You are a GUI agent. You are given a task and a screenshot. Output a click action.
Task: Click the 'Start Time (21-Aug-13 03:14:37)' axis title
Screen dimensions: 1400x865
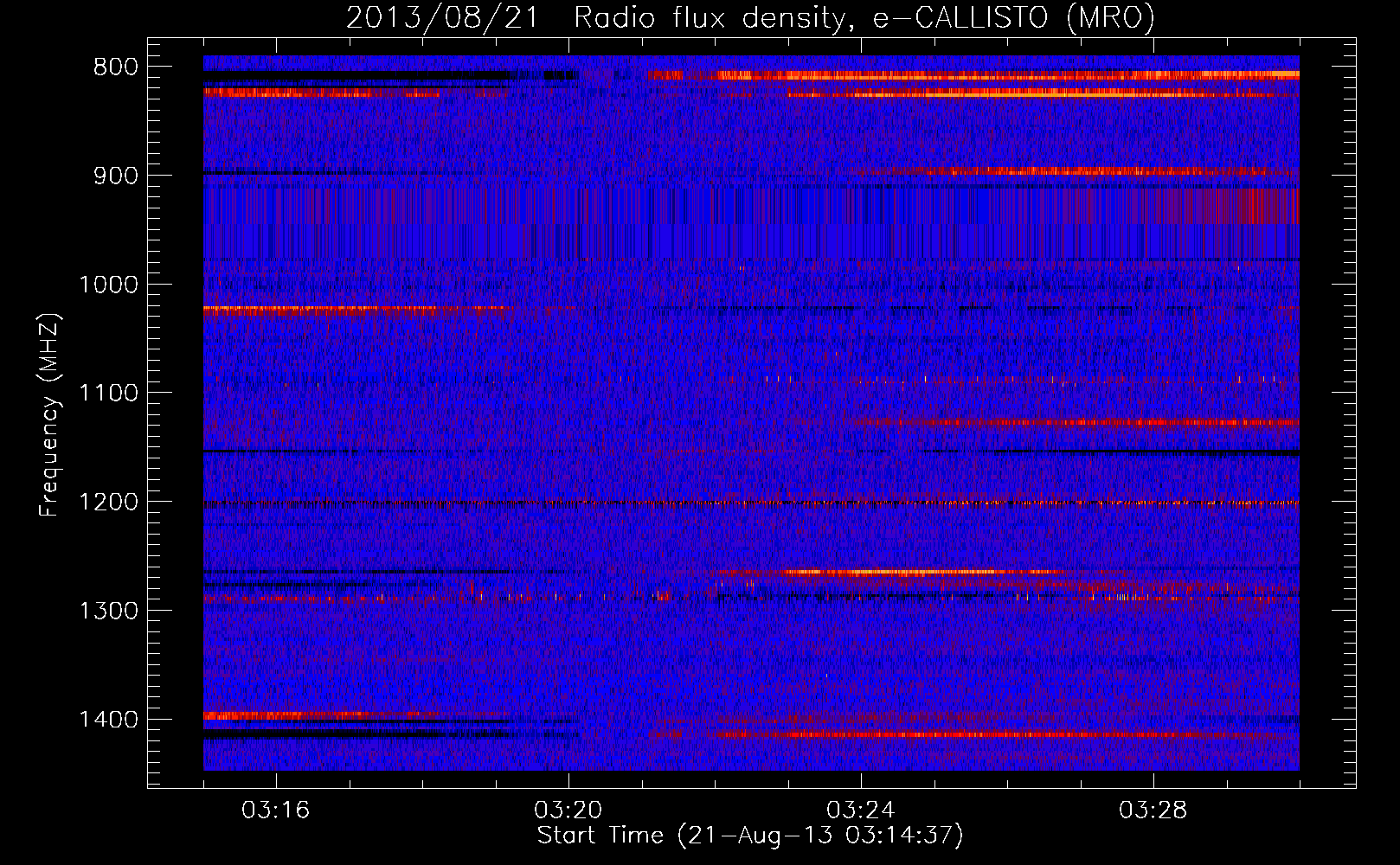[750, 836]
